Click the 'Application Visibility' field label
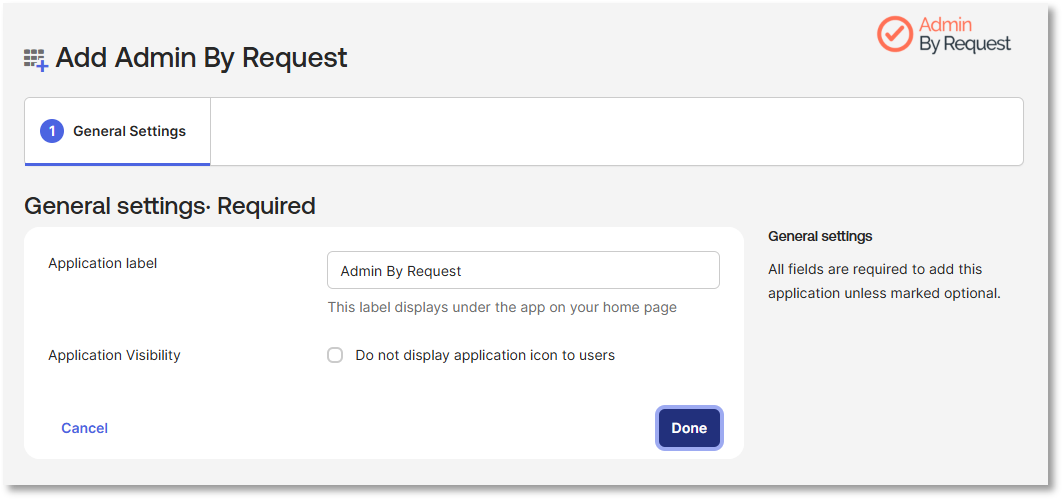 tap(114, 355)
